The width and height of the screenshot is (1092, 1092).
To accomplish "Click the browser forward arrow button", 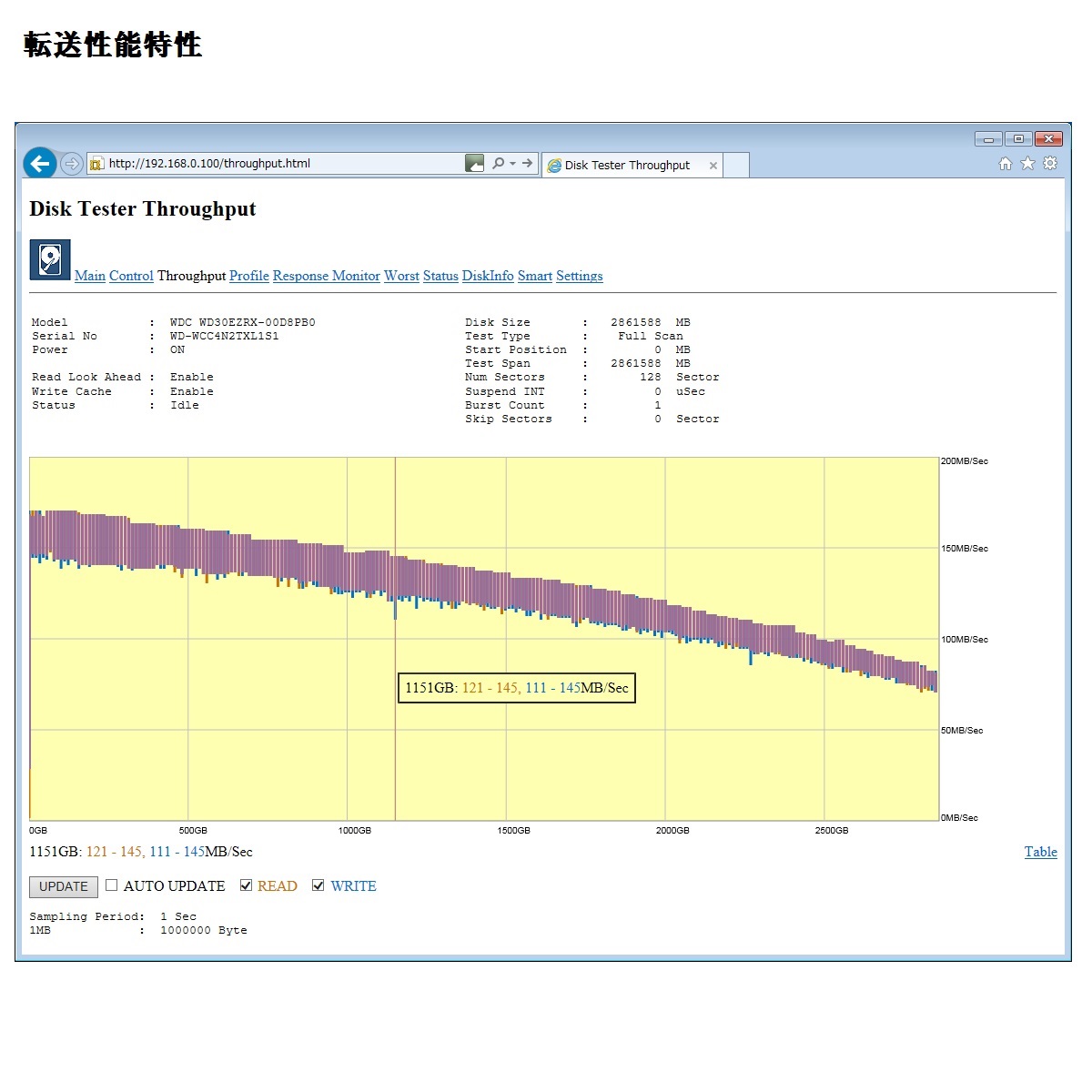I will pos(71,165).
